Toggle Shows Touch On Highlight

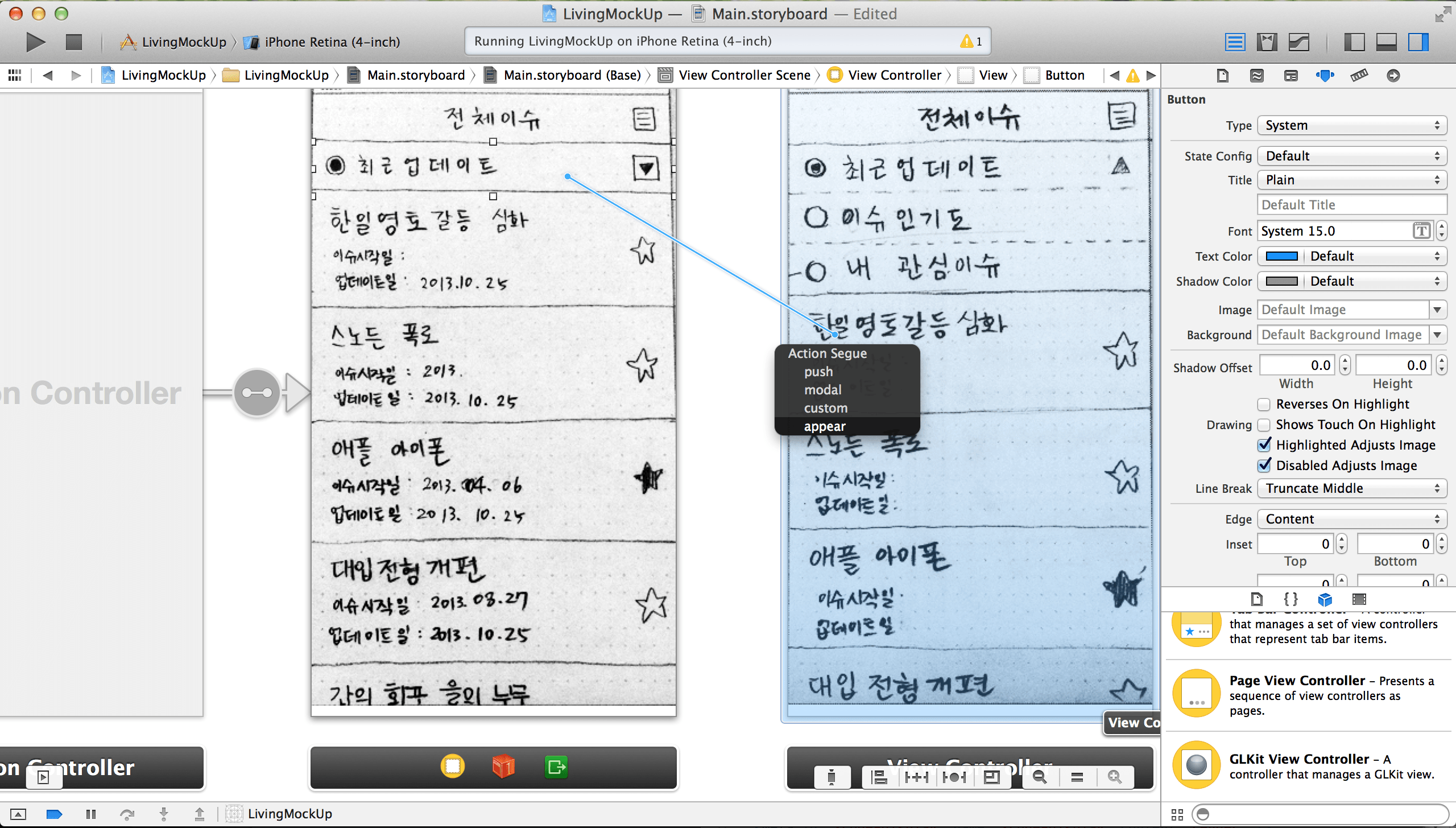pos(1264,425)
